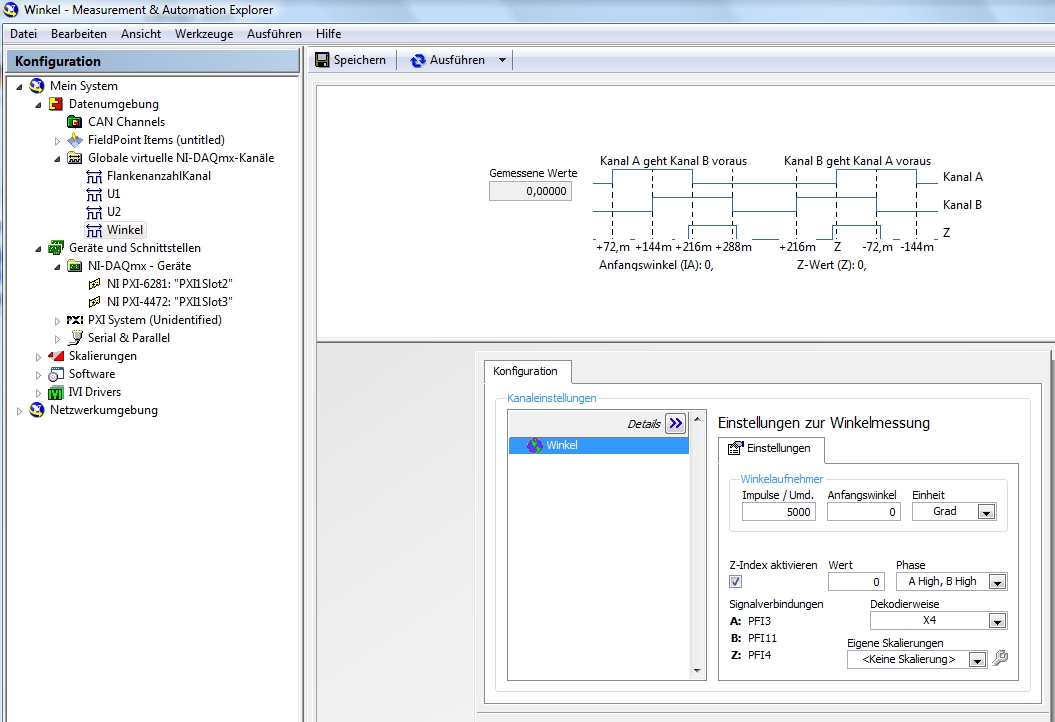Collapse the Mein System tree node
Viewport: 1055px width, 722px height.
[x=19, y=87]
